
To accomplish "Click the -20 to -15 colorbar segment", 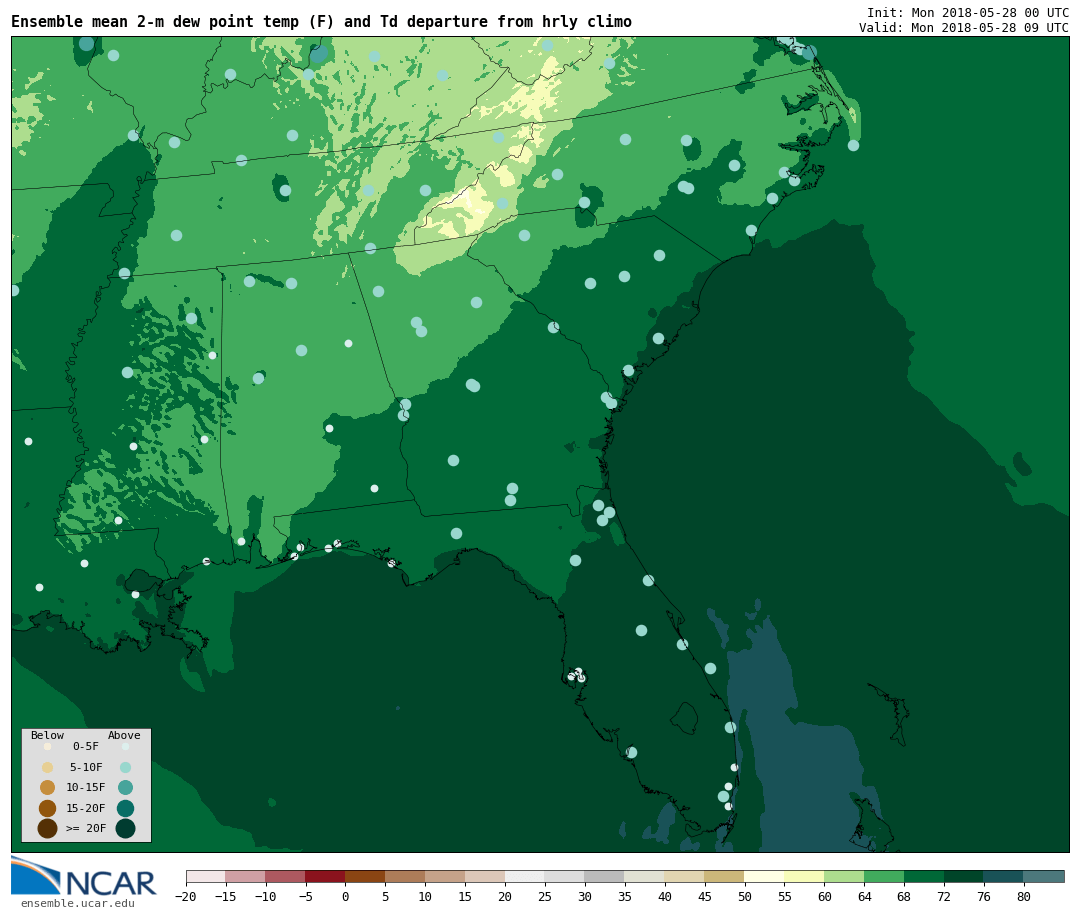I will pos(205,876).
